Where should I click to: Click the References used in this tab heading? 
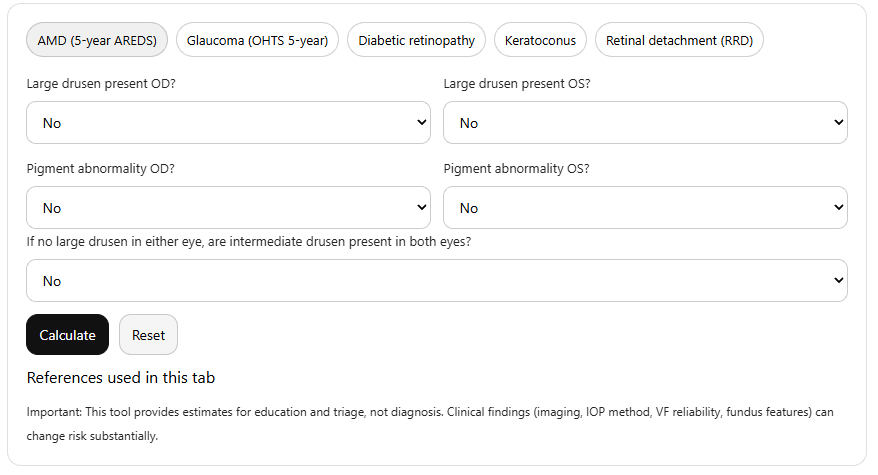pos(121,378)
